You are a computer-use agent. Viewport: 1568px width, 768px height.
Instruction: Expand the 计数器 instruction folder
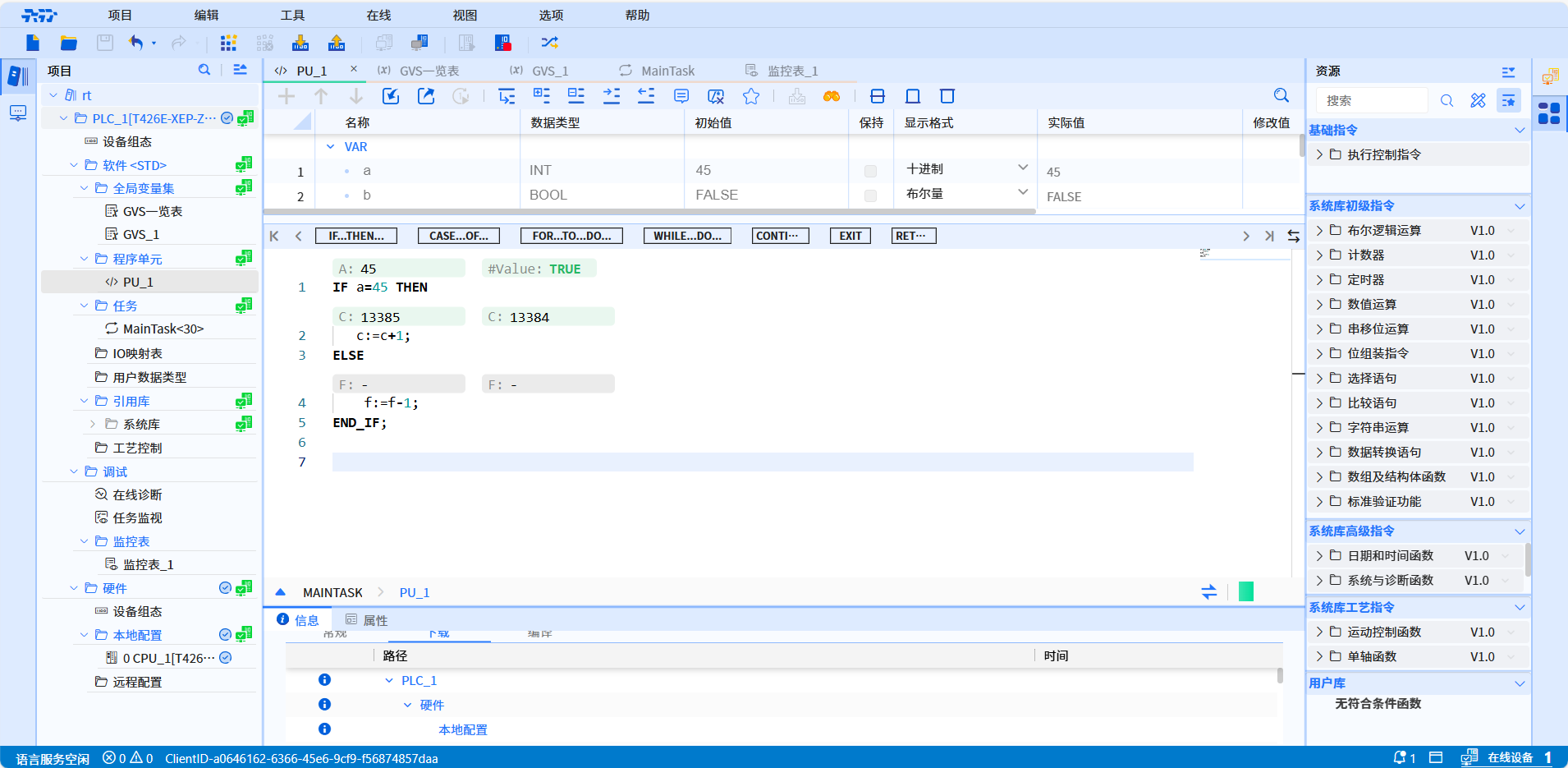coord(1319,255)
